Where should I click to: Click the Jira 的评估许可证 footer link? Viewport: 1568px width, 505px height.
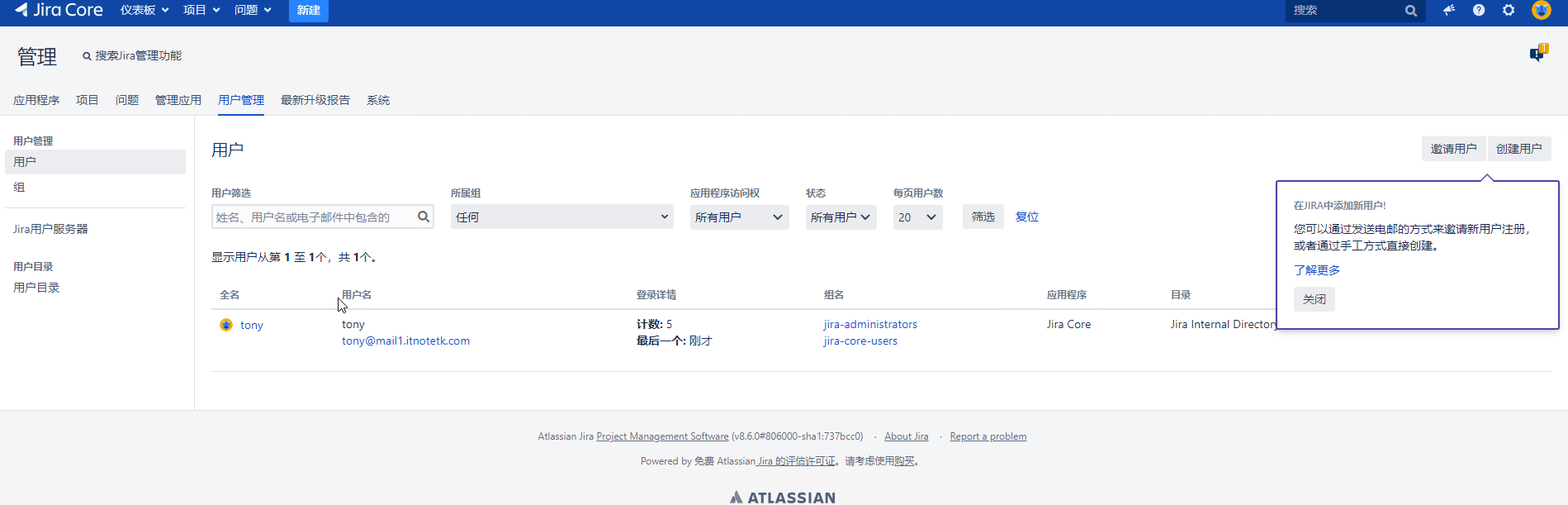point(796,461)
